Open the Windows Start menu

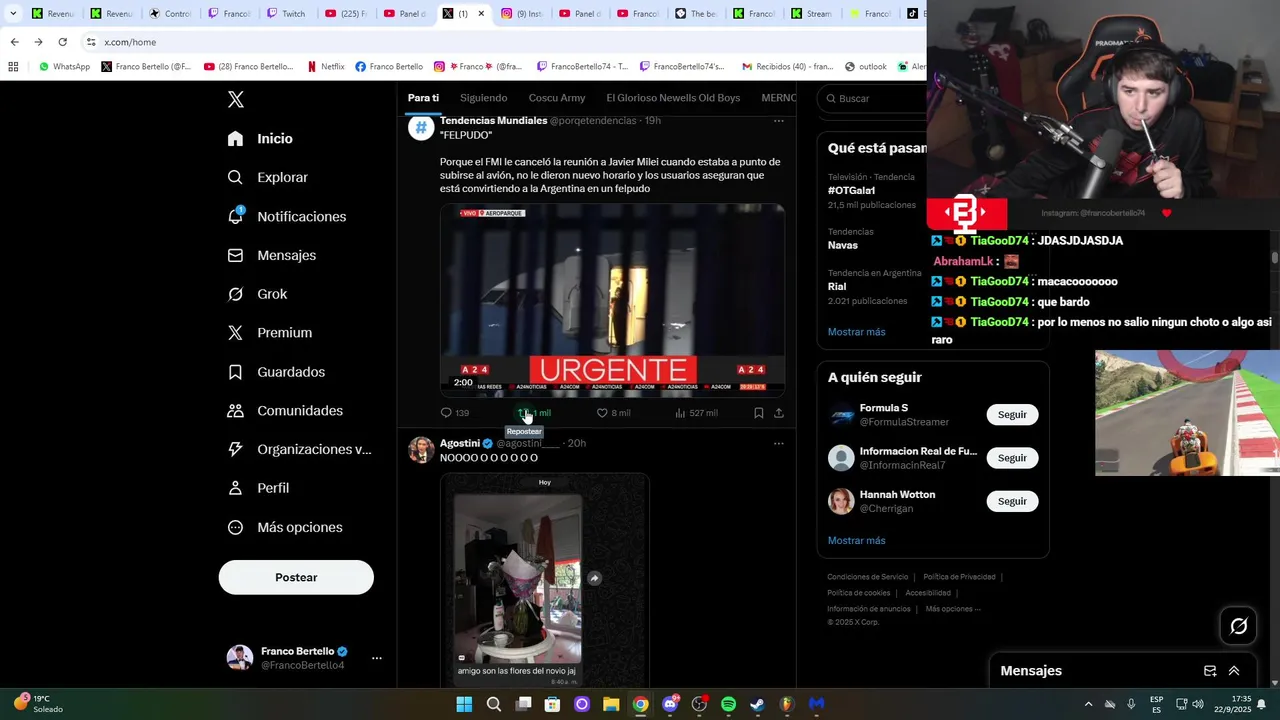[464, 704]
